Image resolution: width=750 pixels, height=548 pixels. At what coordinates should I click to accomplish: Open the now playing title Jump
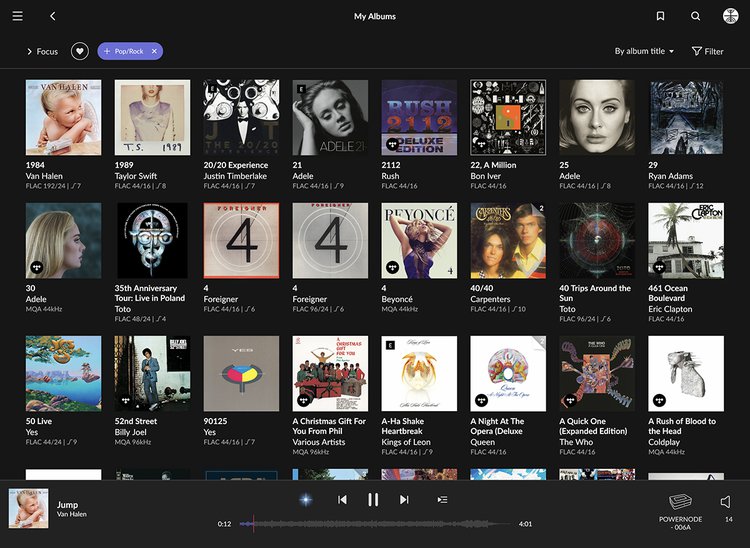pos(67,504)
